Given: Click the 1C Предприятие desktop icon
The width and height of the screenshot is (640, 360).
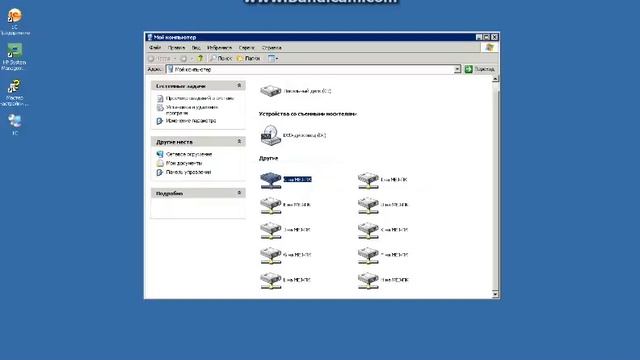Looking at the screenshot, I should tap(15, 16).
